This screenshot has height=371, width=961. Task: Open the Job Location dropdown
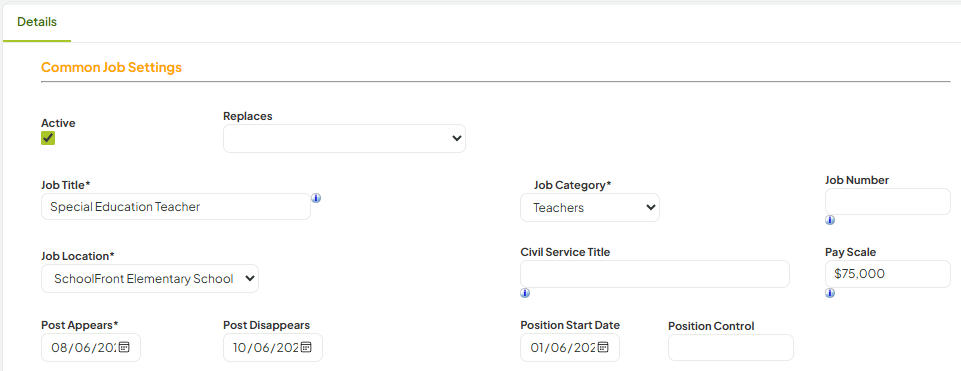pyautogui.click(x=150, y=278)
